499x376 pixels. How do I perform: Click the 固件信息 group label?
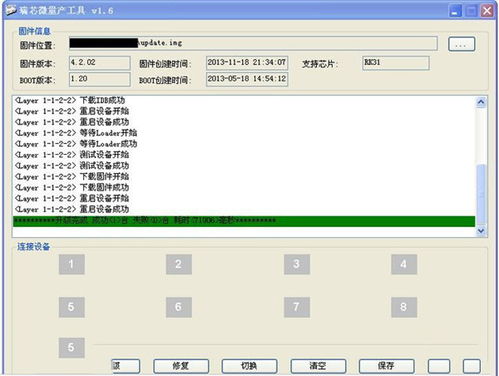pyautogui.click(x=34, y=31)
